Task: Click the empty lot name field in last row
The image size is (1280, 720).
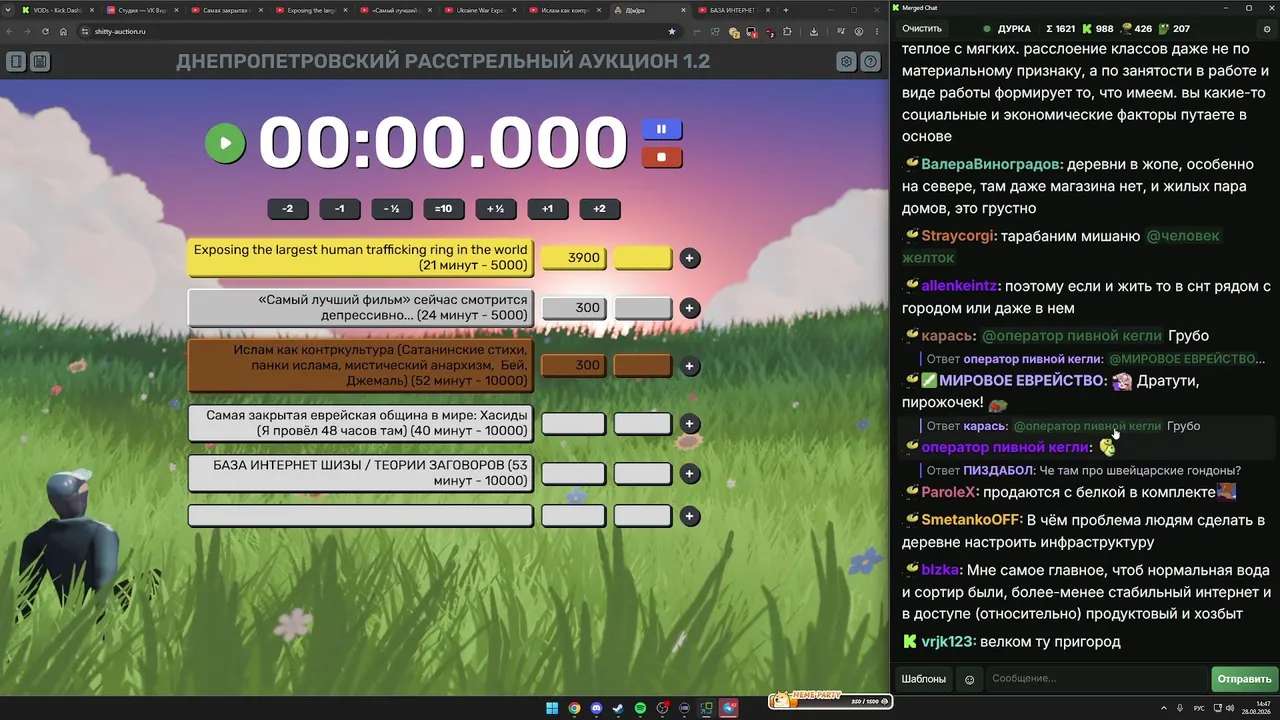Action: [360, 516]
